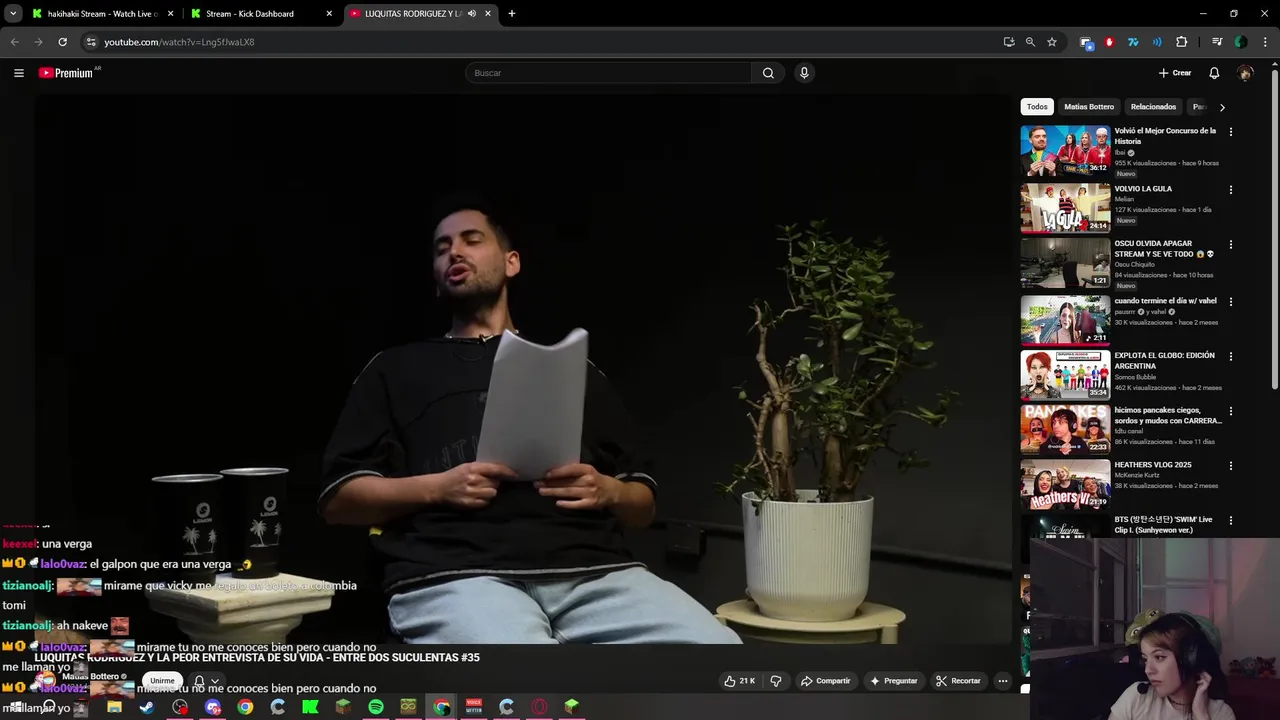Open the red hand ad-blocker extension
This screenshot has height=720, width=1280.
1109,42
